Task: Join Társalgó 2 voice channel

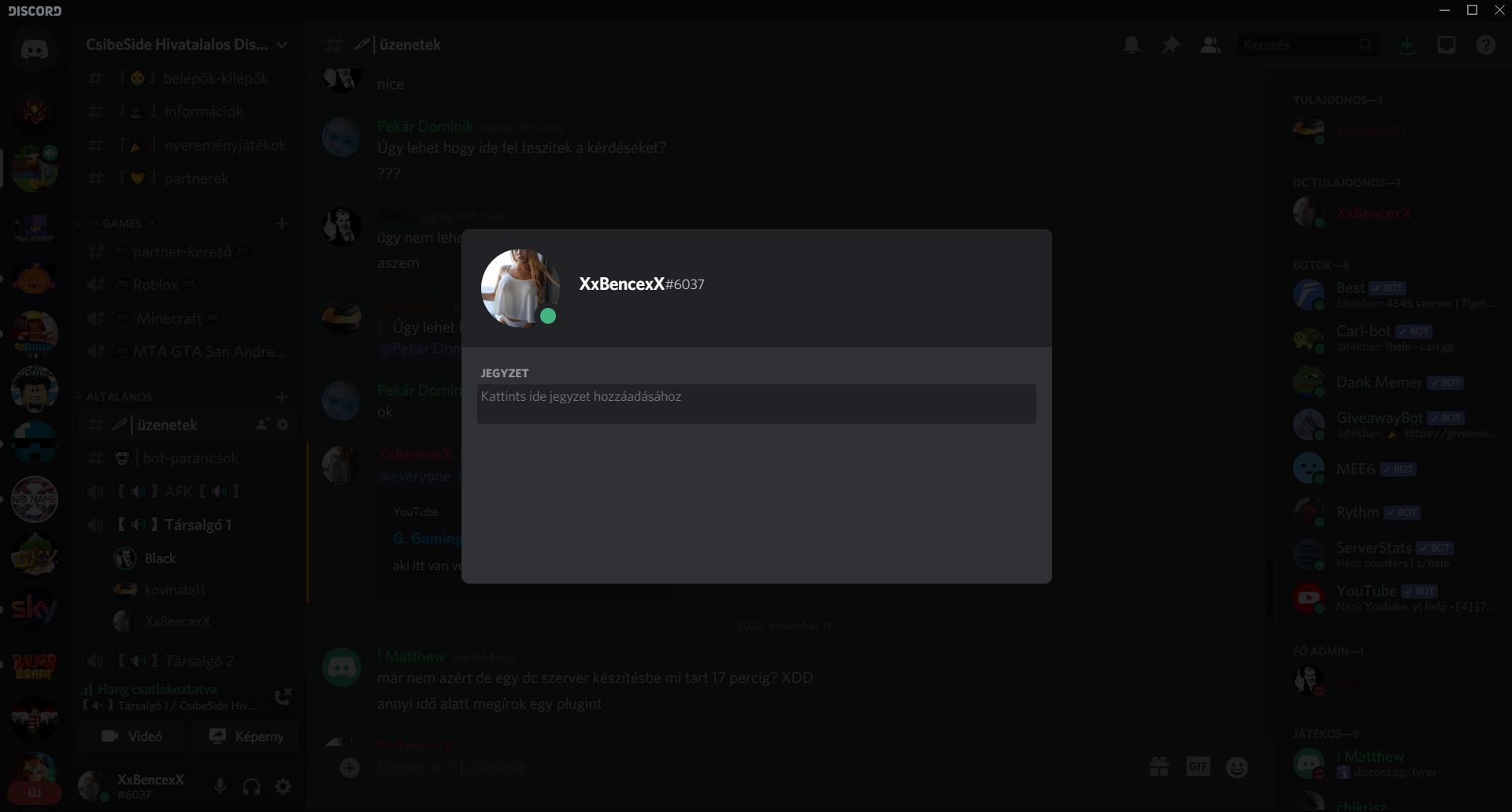Action: pos(187,661)
